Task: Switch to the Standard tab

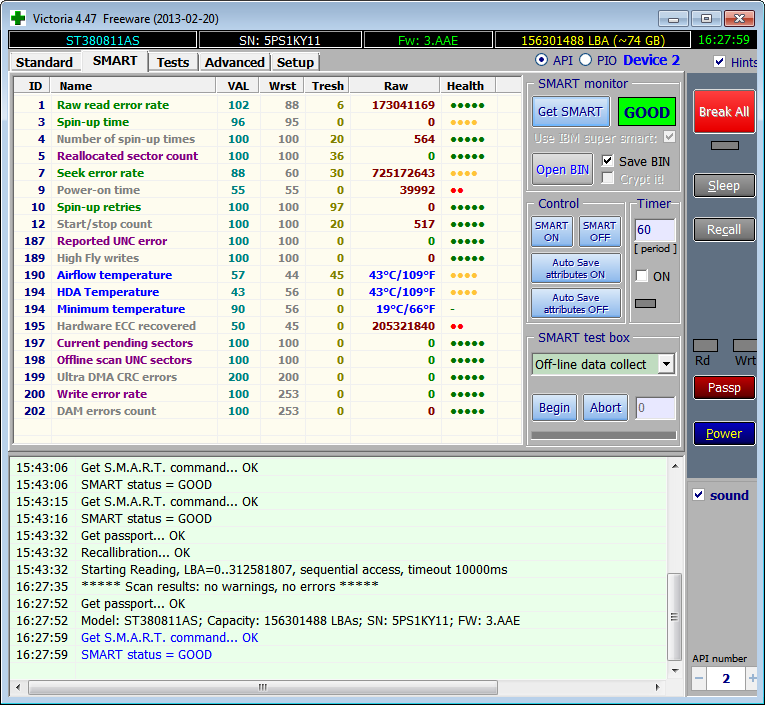Action: 44,62
